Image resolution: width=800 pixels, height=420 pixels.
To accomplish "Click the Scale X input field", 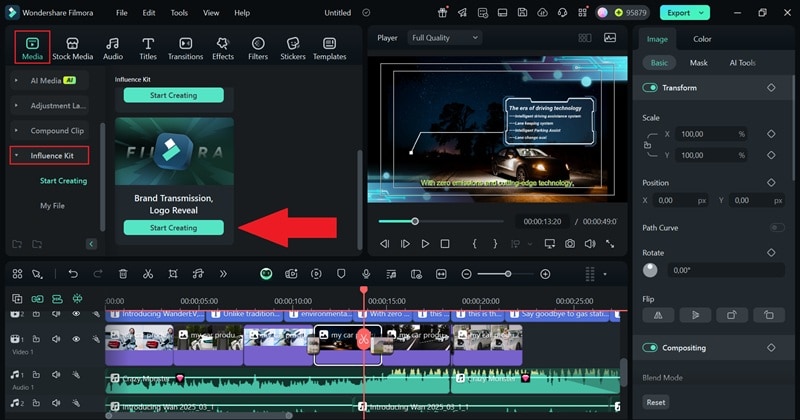I will pyautogui.click(x=711, y=134).
